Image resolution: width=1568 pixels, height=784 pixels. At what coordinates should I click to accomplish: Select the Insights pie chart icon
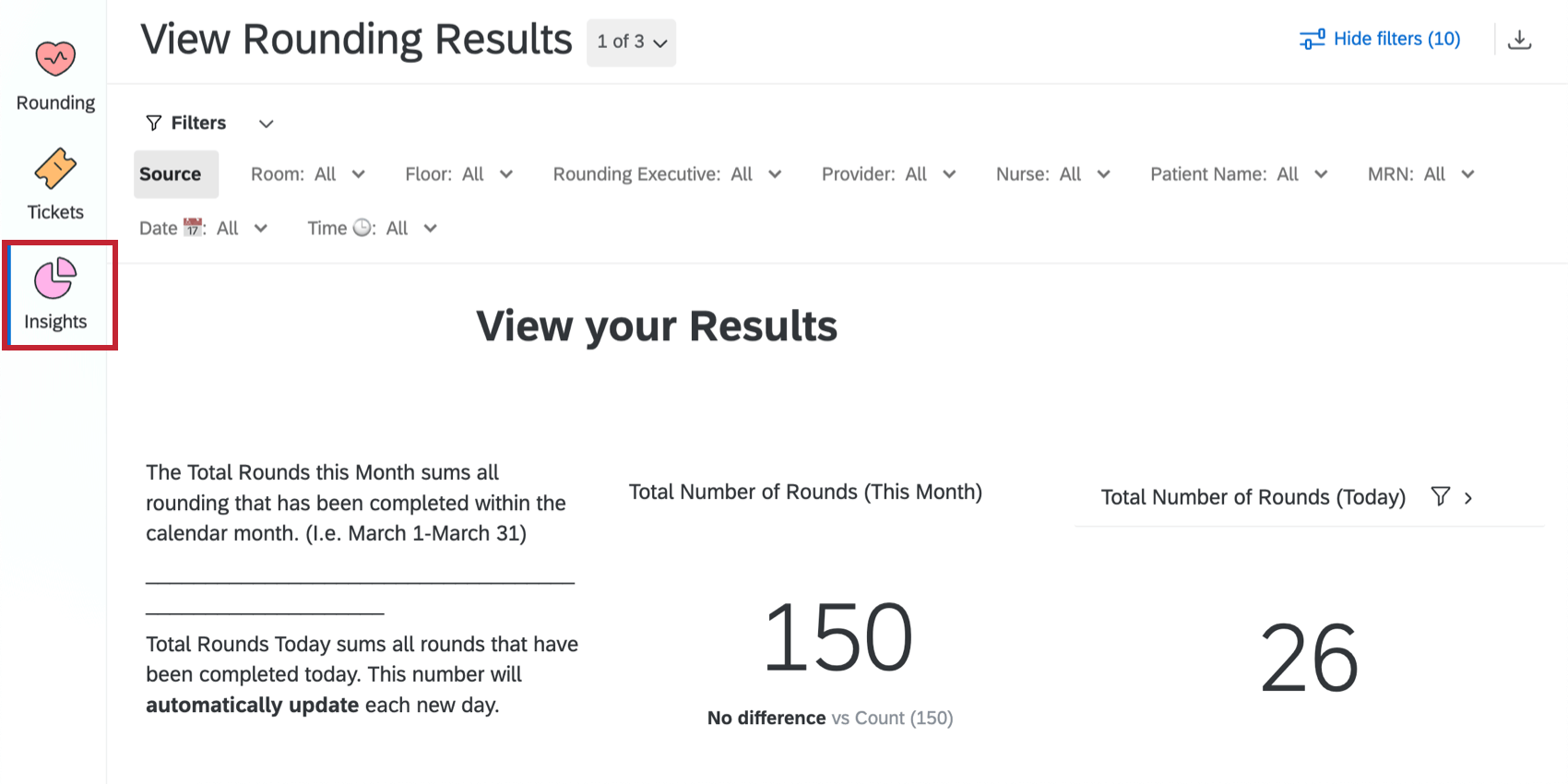[x=55, y=279]
